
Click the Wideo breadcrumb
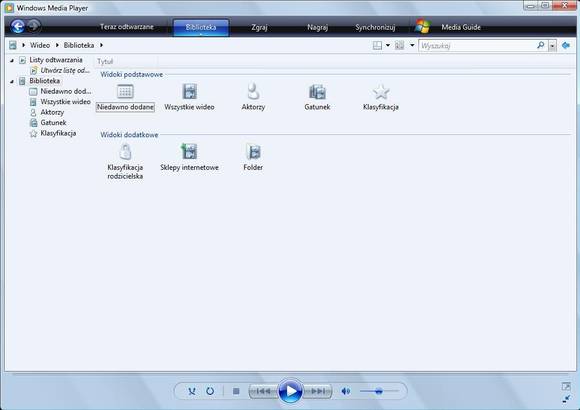(40, 45)
